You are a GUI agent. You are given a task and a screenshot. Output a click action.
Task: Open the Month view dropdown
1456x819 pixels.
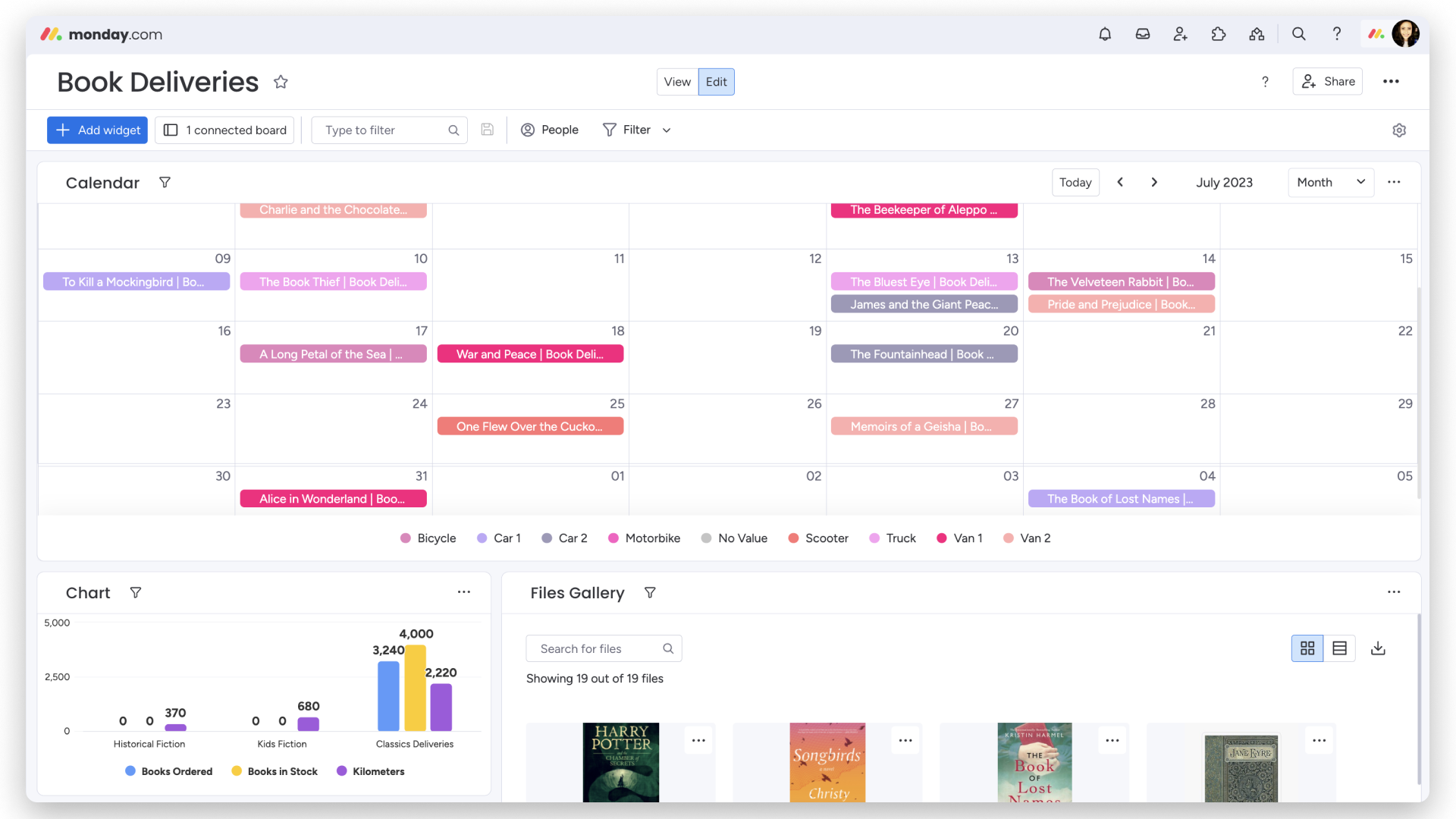(x=1330, y=182)
